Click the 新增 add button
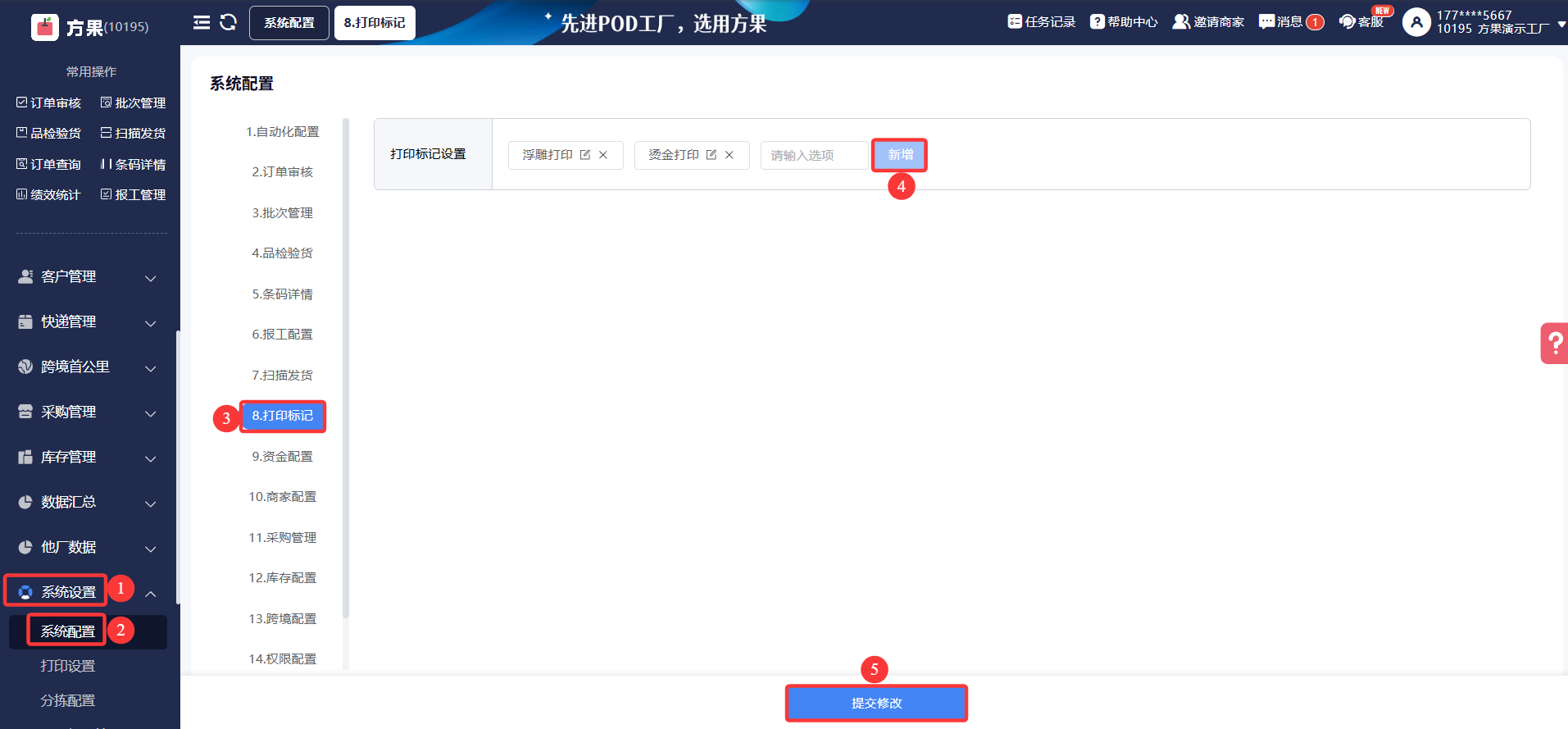Screen dimensions: 1568x729 (900, 155)
